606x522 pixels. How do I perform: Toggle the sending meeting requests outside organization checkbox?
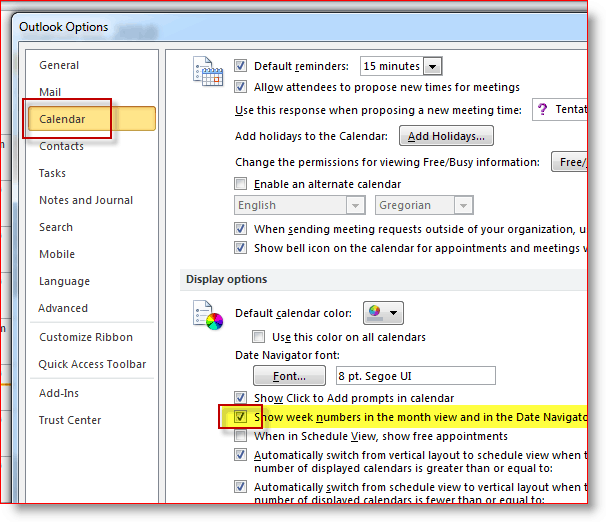[x=240, y=229]
